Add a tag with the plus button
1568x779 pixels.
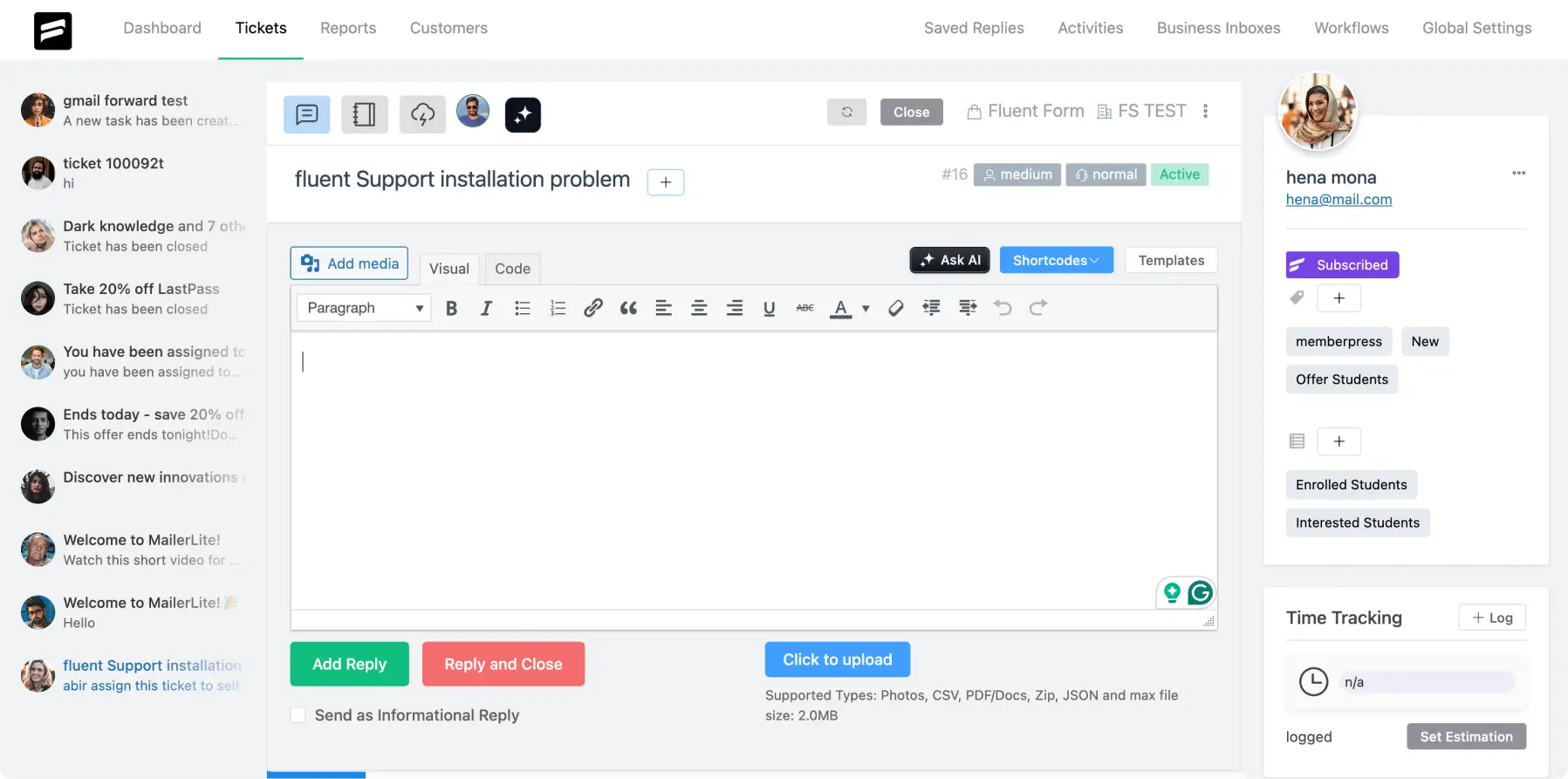[x=1339, y=298]
